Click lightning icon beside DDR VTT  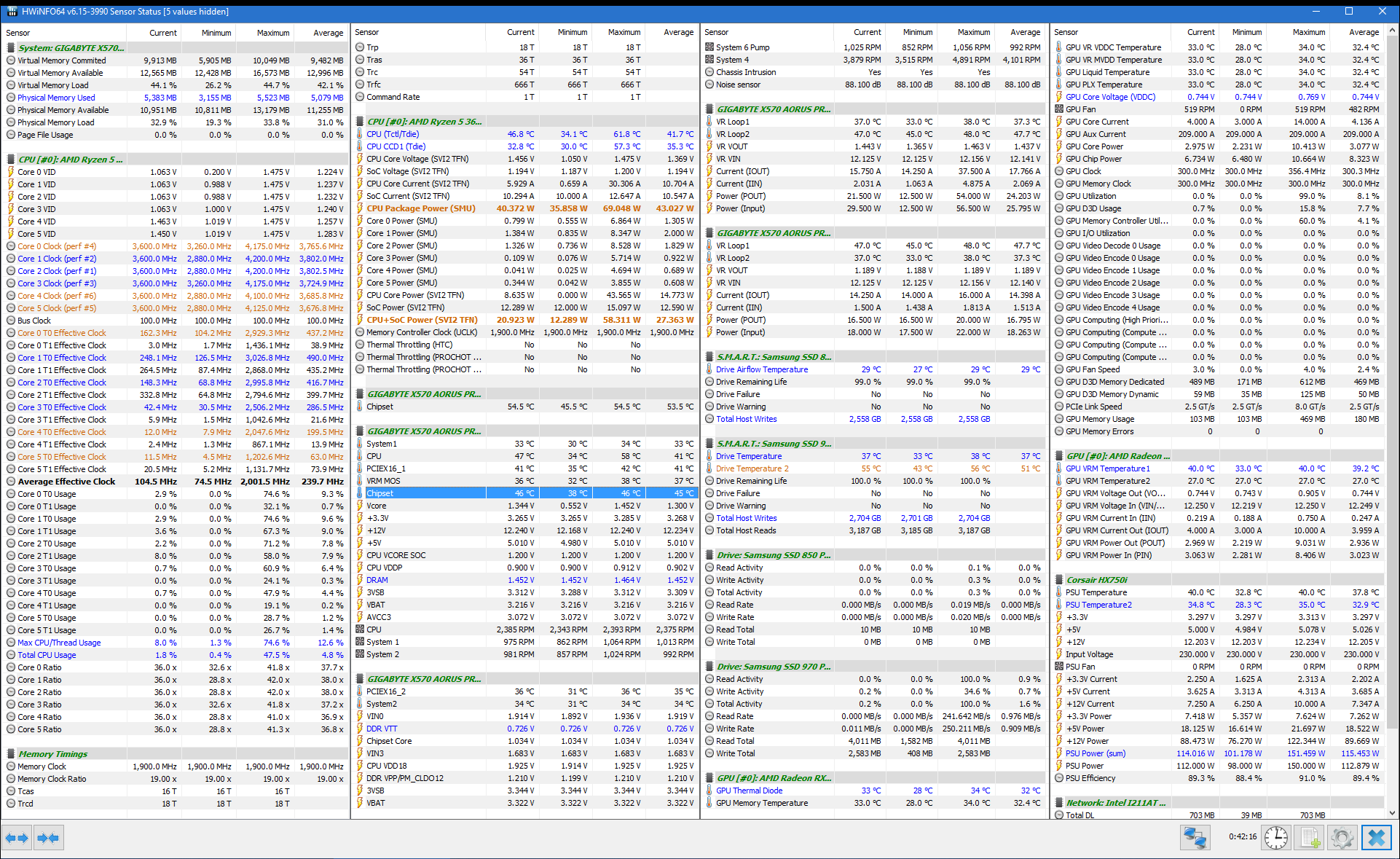[360, 729]
